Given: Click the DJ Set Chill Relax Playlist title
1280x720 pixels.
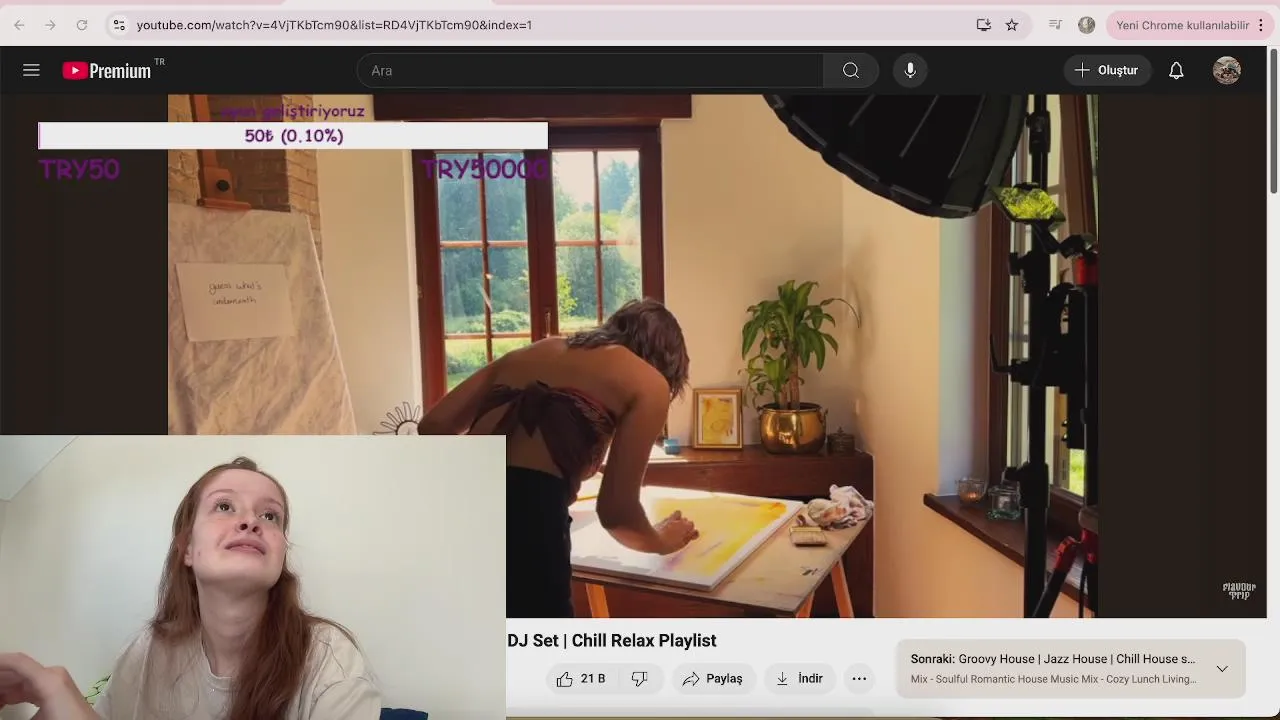Looking at the screenshot, I should 612,641.
